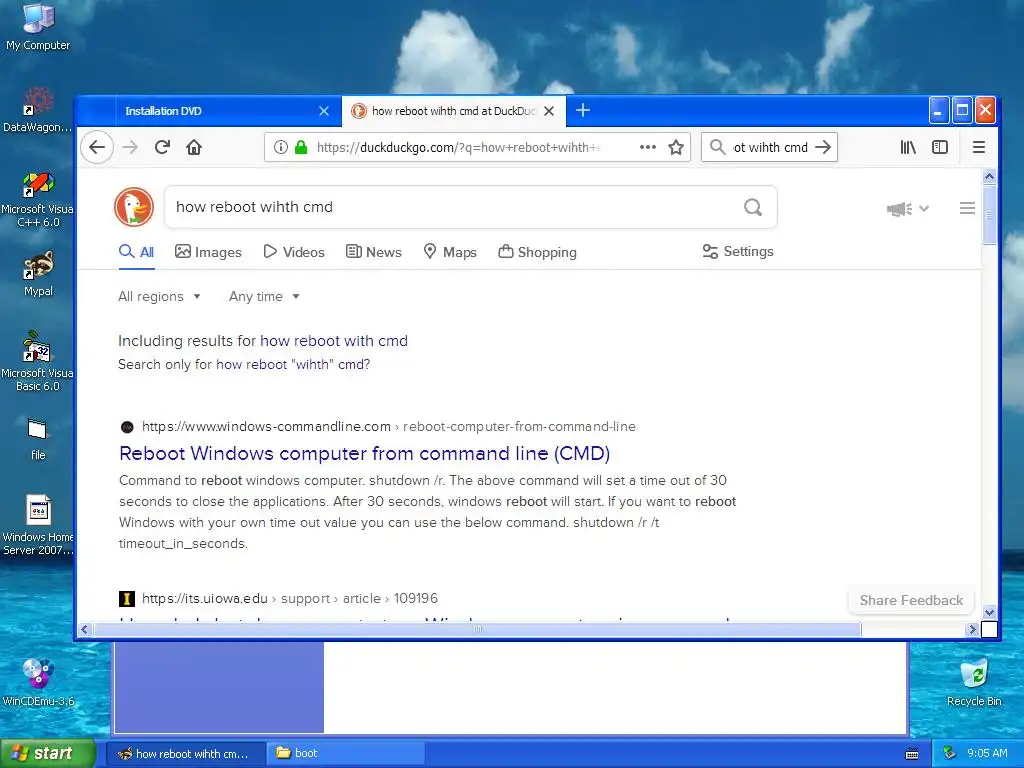
Task: Click the horizontal scrollbar thumb
Action: (477, 630)
